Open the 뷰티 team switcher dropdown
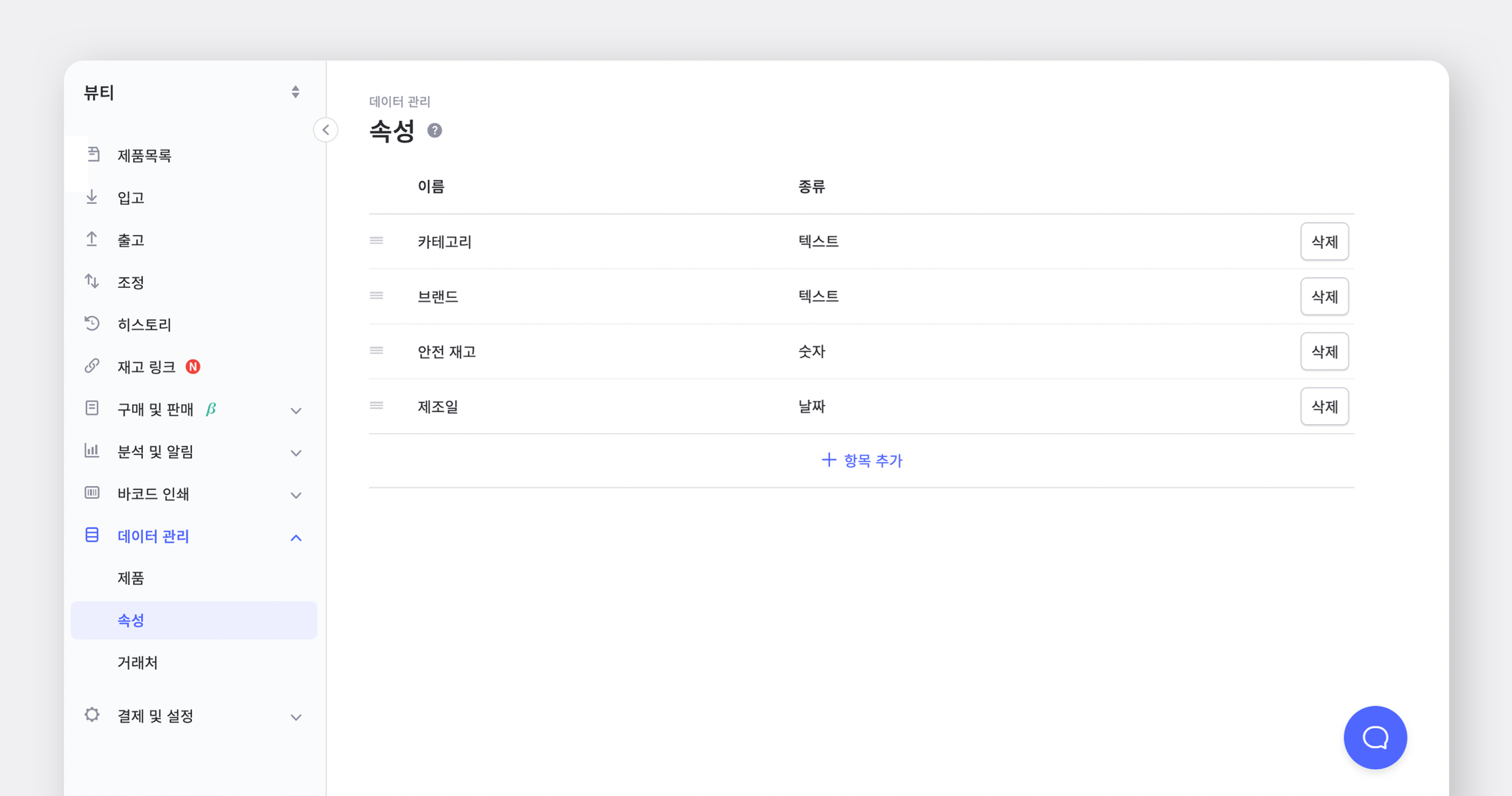 point(296,92)
